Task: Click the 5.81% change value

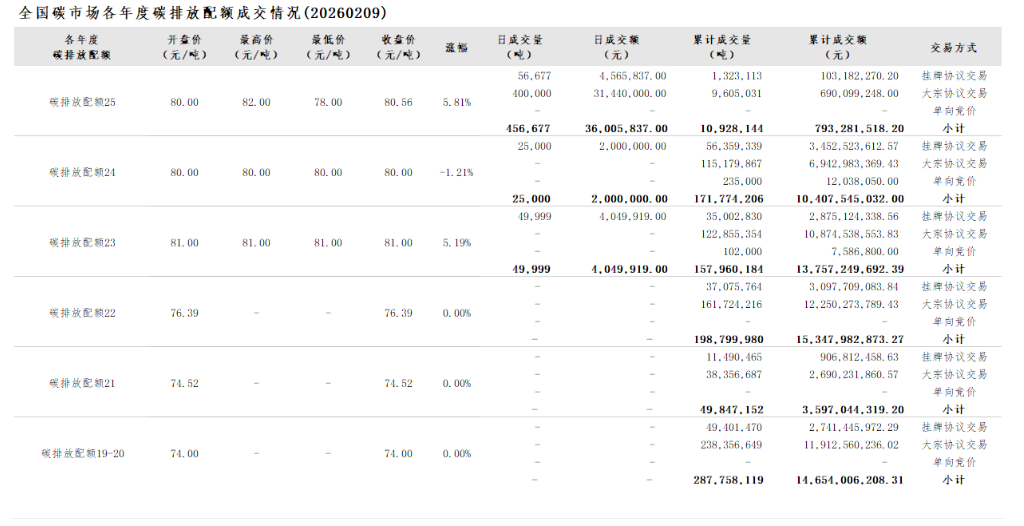Action: (456, 102)
